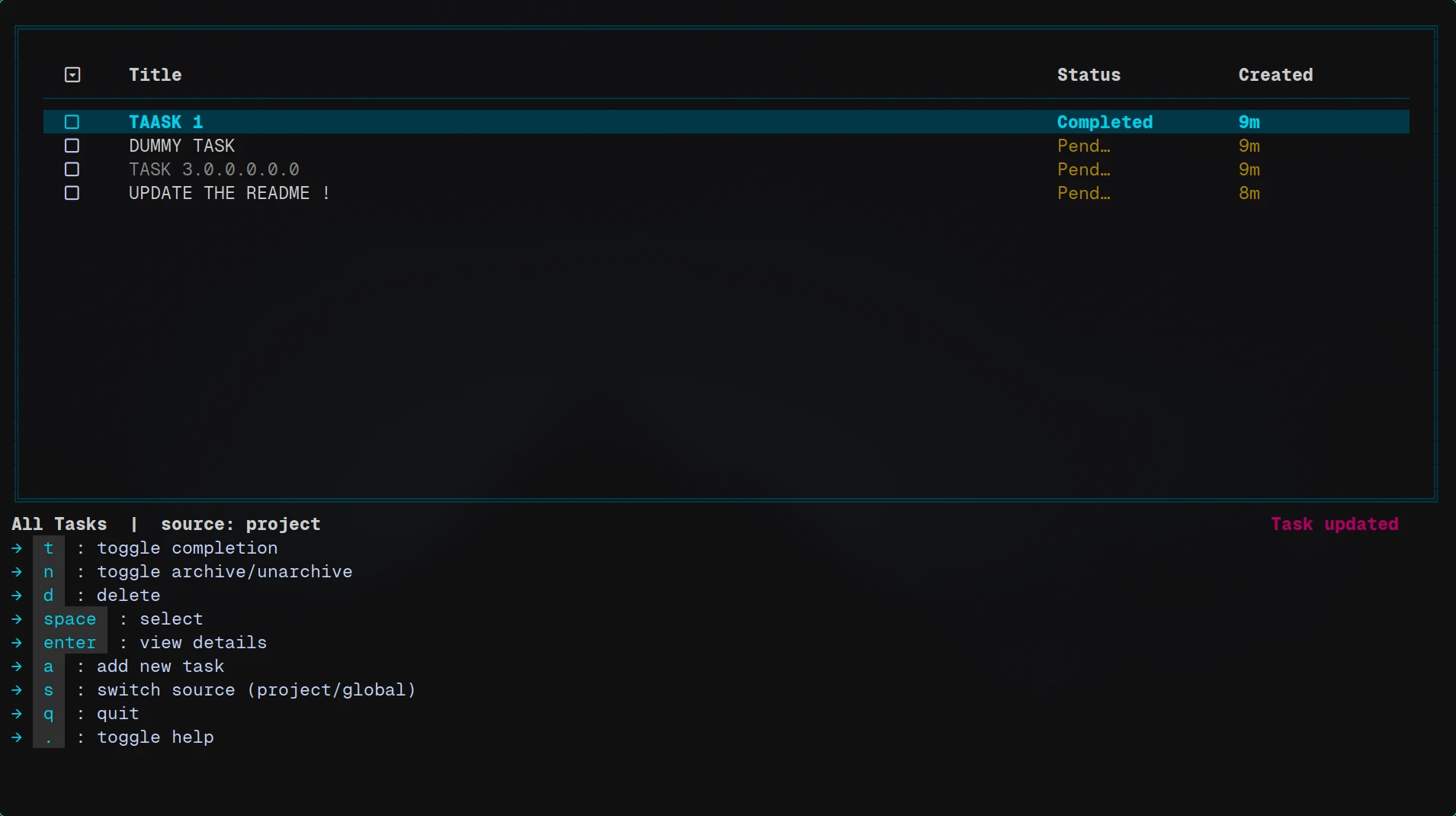This screenshot has height=816, width=1456.
Task: Click the 'd' delete key hint
Action: (49, 596)
